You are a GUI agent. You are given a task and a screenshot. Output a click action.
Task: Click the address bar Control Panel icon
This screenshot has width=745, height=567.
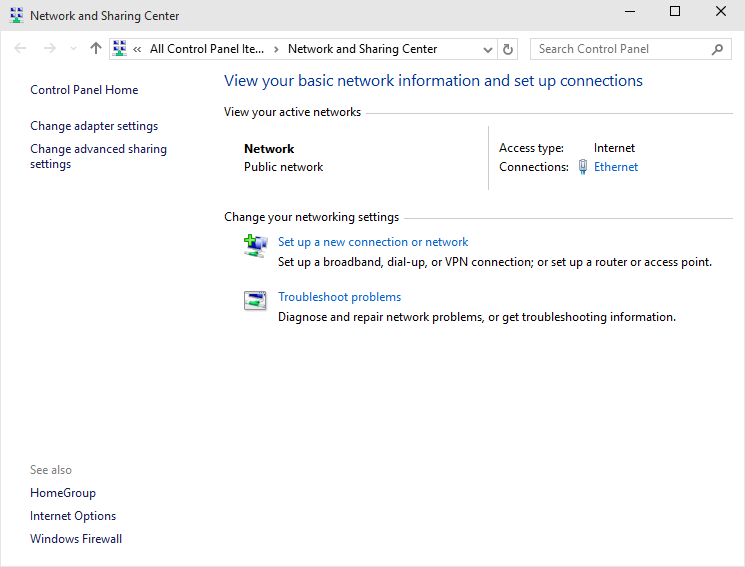(120, 48)
